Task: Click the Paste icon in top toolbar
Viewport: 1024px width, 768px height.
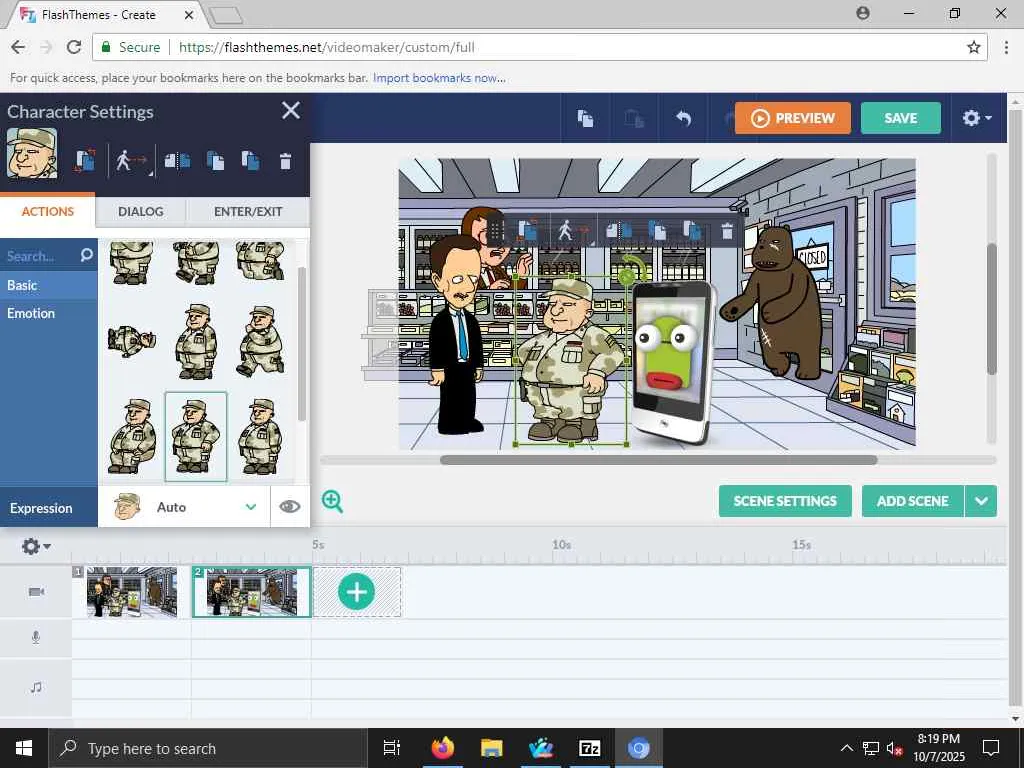Action: (x=634, y=118)
